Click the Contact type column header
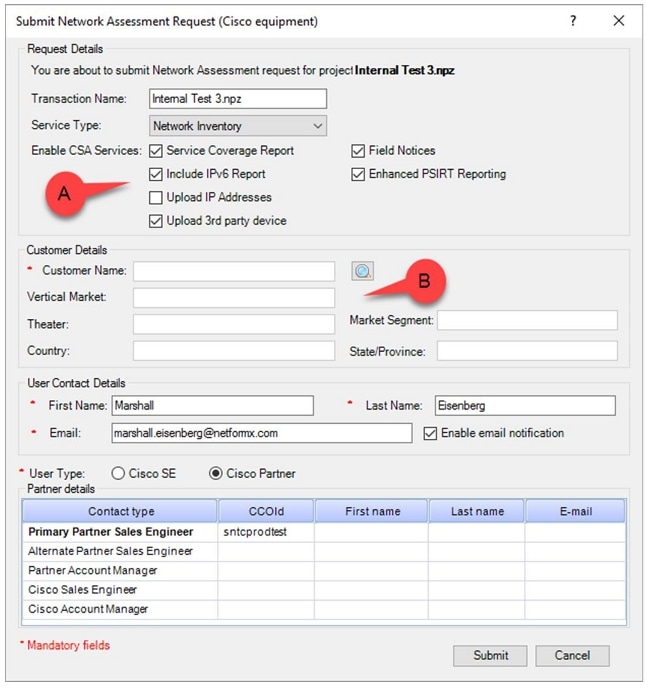The width and height of the screenshot is (650, 688). [x=120, y=511]
